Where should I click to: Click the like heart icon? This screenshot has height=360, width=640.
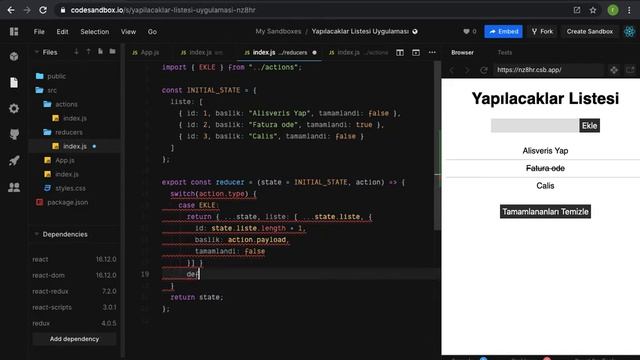(466, 31)
